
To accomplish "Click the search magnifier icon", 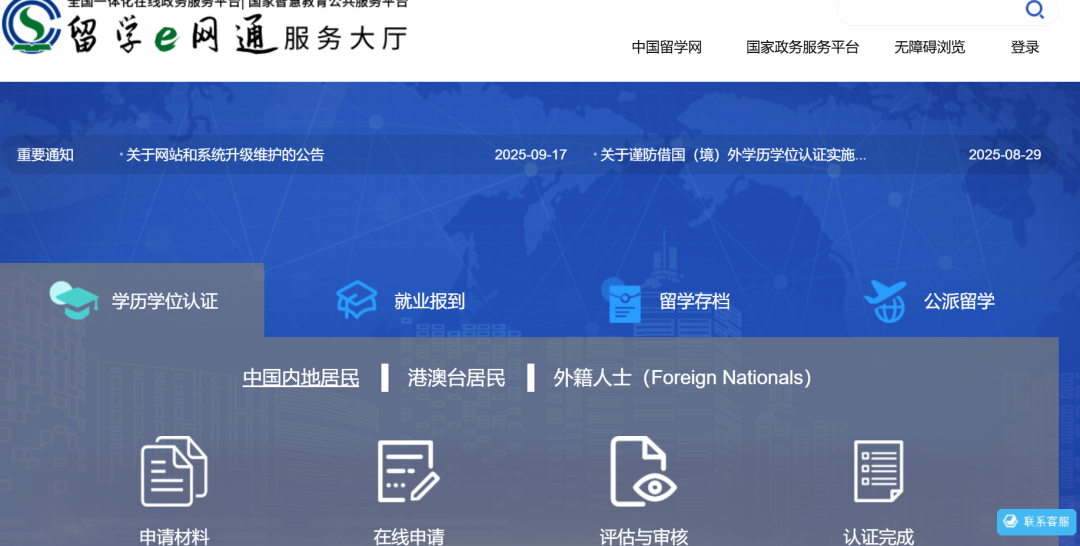I will point(1035,10).
